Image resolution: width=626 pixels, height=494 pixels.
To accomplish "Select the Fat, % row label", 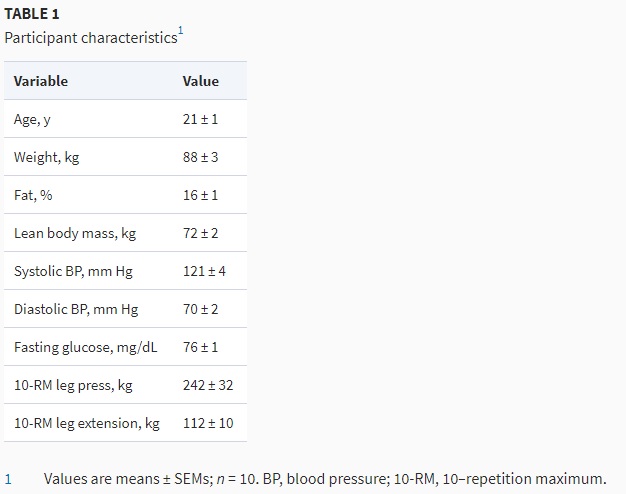I will (33, 195).
